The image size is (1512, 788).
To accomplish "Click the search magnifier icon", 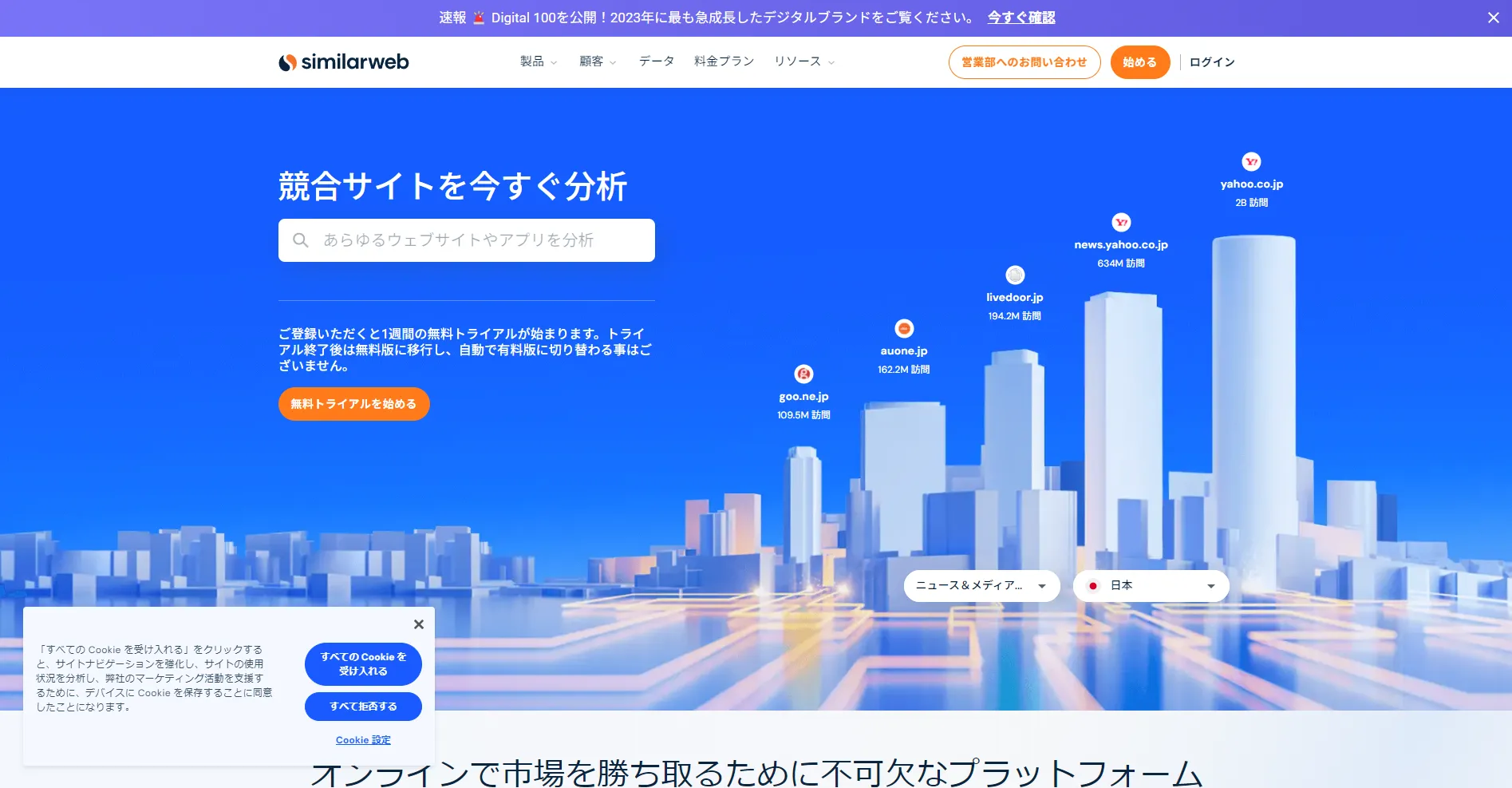I will (x=300, y=240).
